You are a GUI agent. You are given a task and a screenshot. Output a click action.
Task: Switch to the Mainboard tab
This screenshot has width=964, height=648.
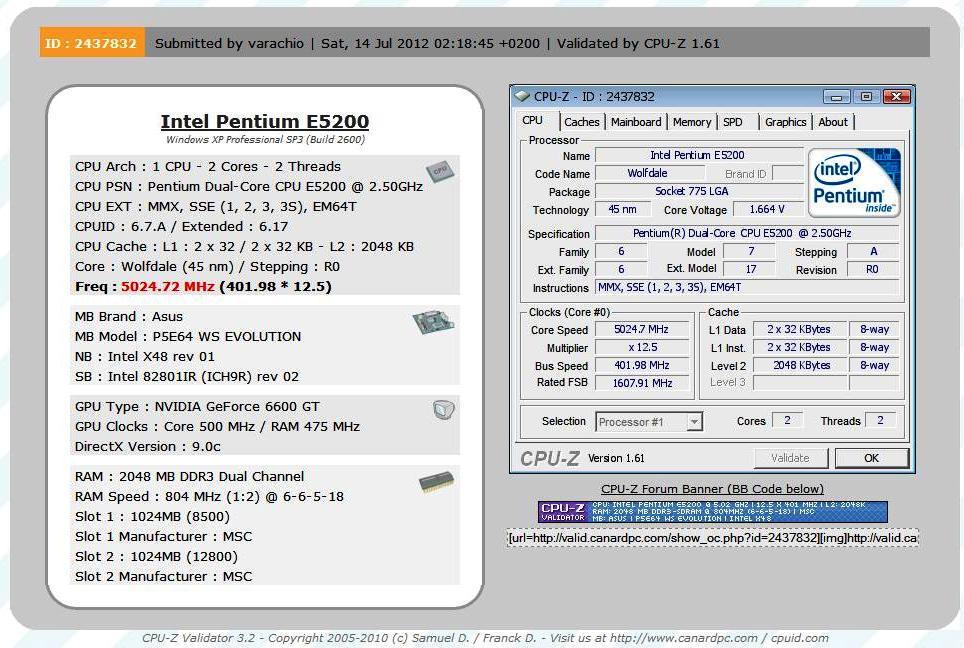pos(636,122)
